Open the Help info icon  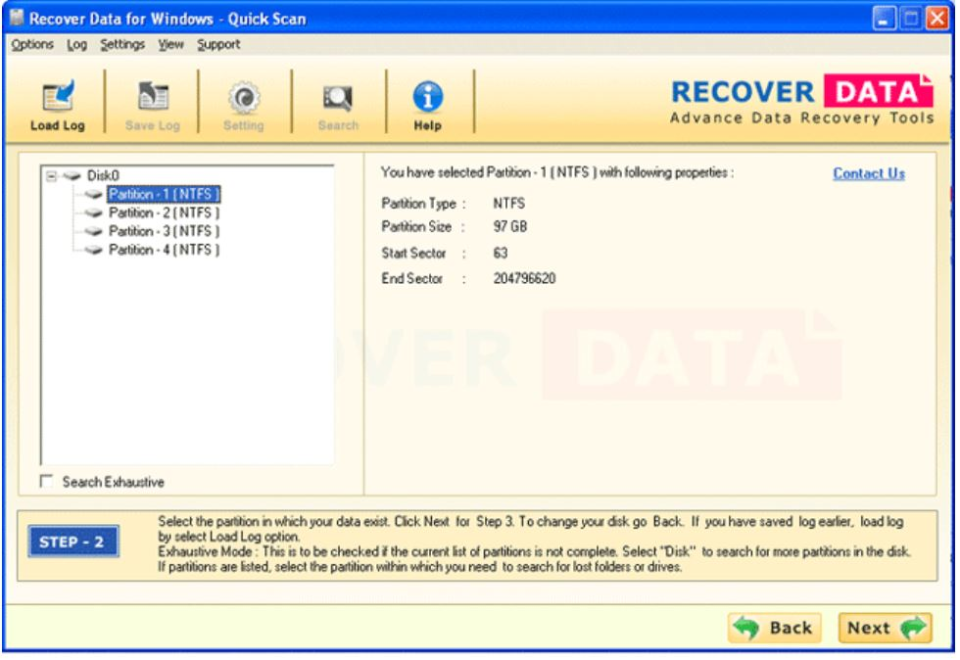427,97
